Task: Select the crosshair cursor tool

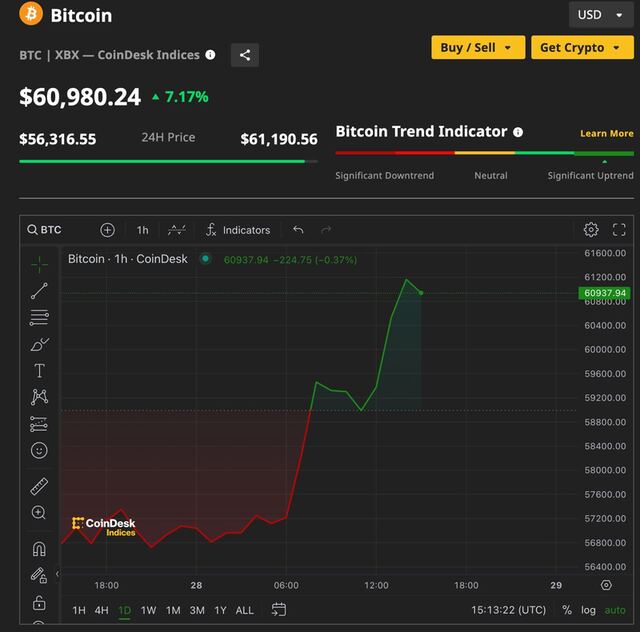Action: (39, 264)
